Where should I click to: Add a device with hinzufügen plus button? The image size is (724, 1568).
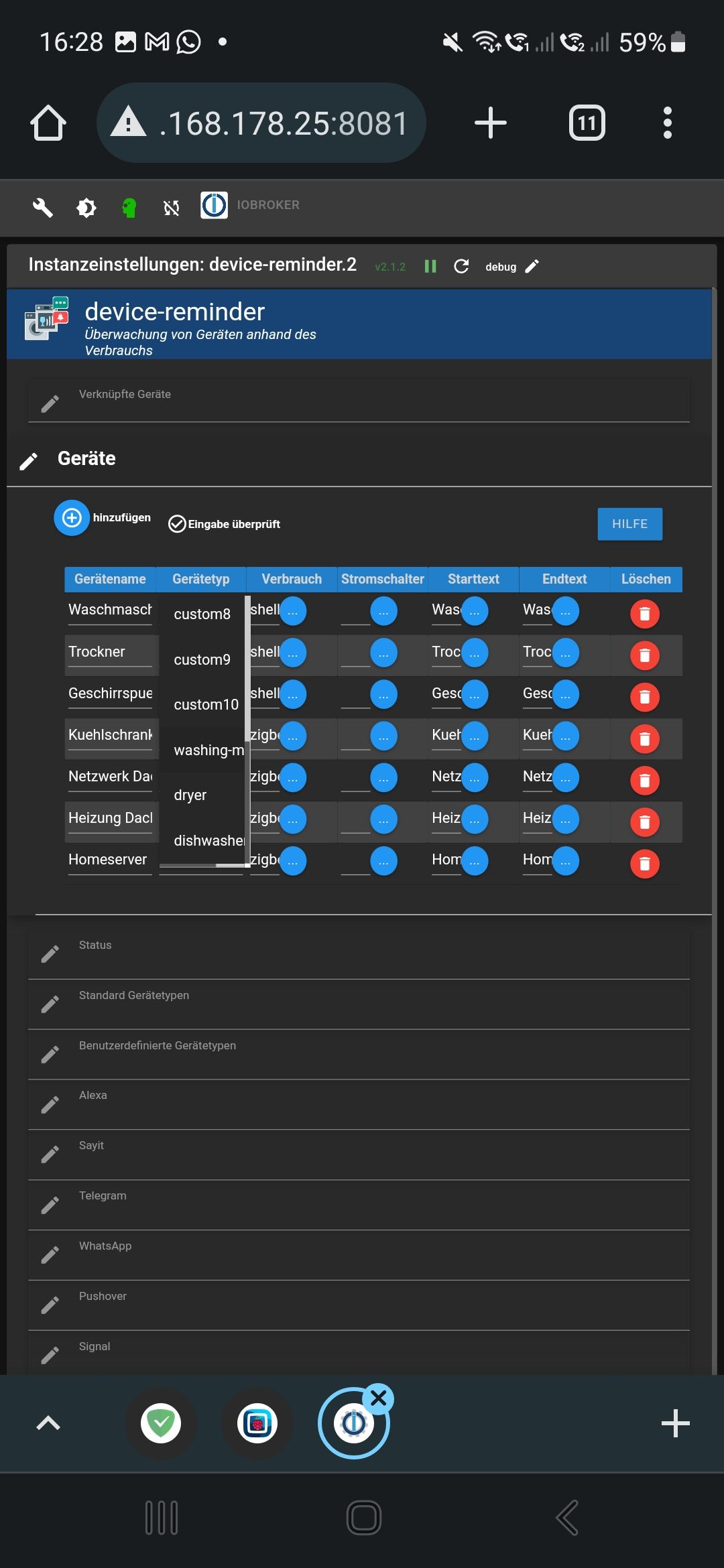point(72,518)
